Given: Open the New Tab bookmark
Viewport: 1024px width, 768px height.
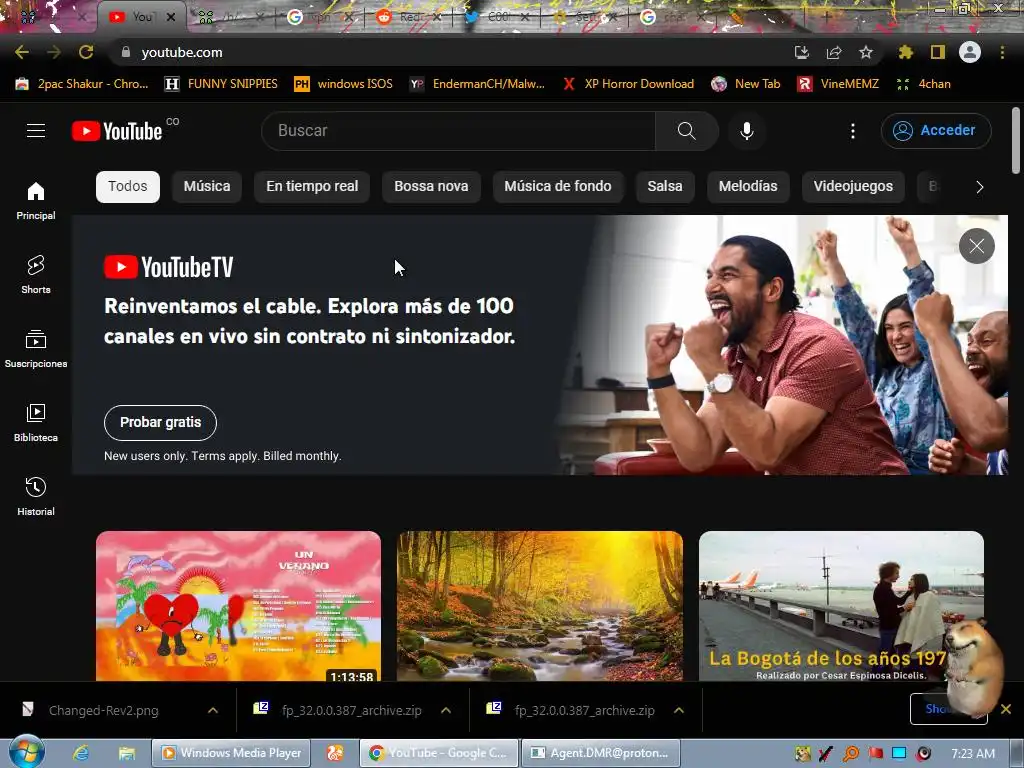Looking at the screenshot, I should tap(746, 84).
